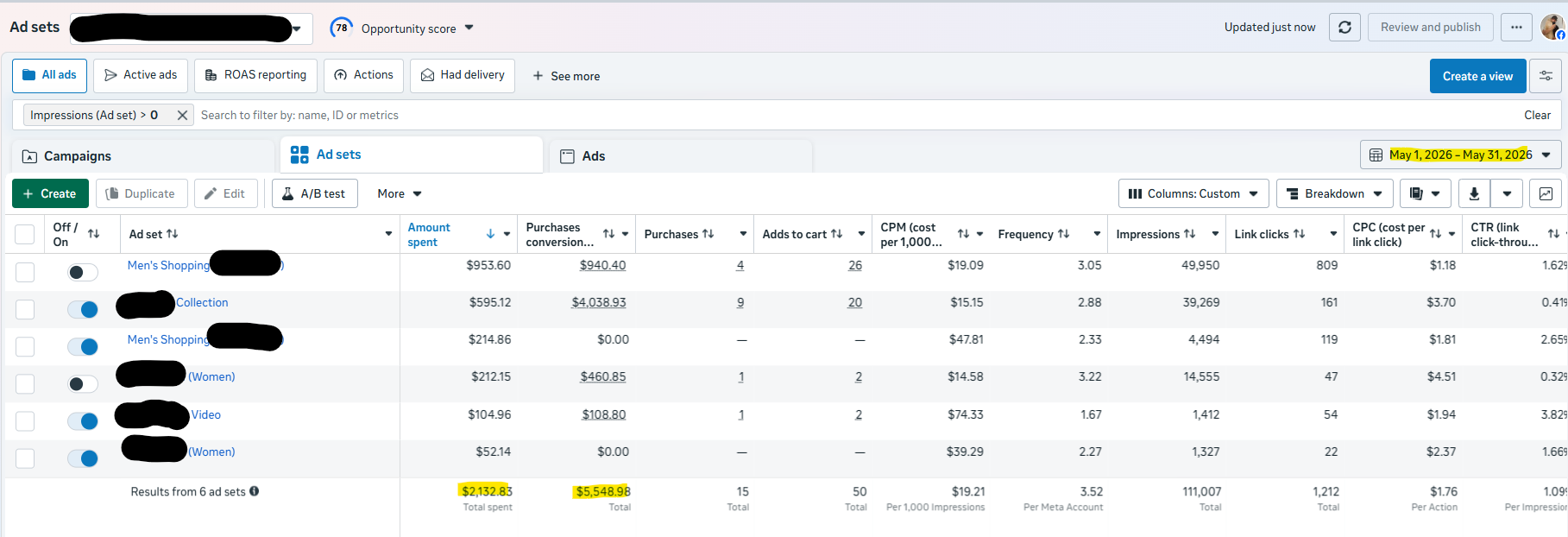Viewport: 1568px width, 537px height.
Task: Select the Active ads view
Action: pyautogui.click(x=141, y=75)
